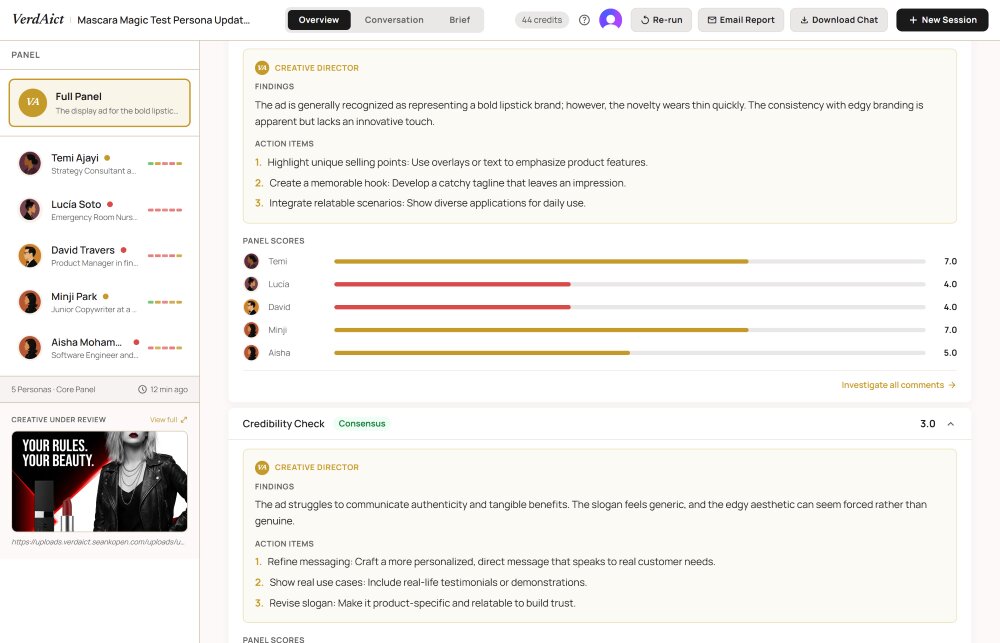1000x643 pixels.
Task: Click Temi Ajayi's score dashes indicator
Action: 165,163
